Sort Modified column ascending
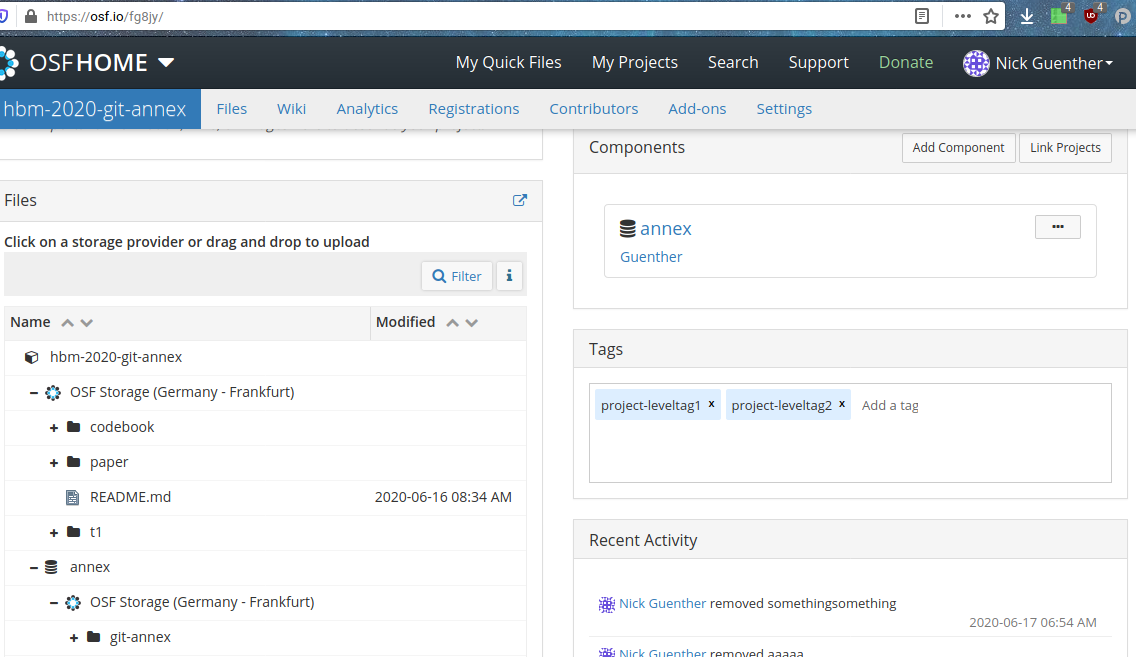The width and height of the screenshot is (1136, 657). coord(452,322)
